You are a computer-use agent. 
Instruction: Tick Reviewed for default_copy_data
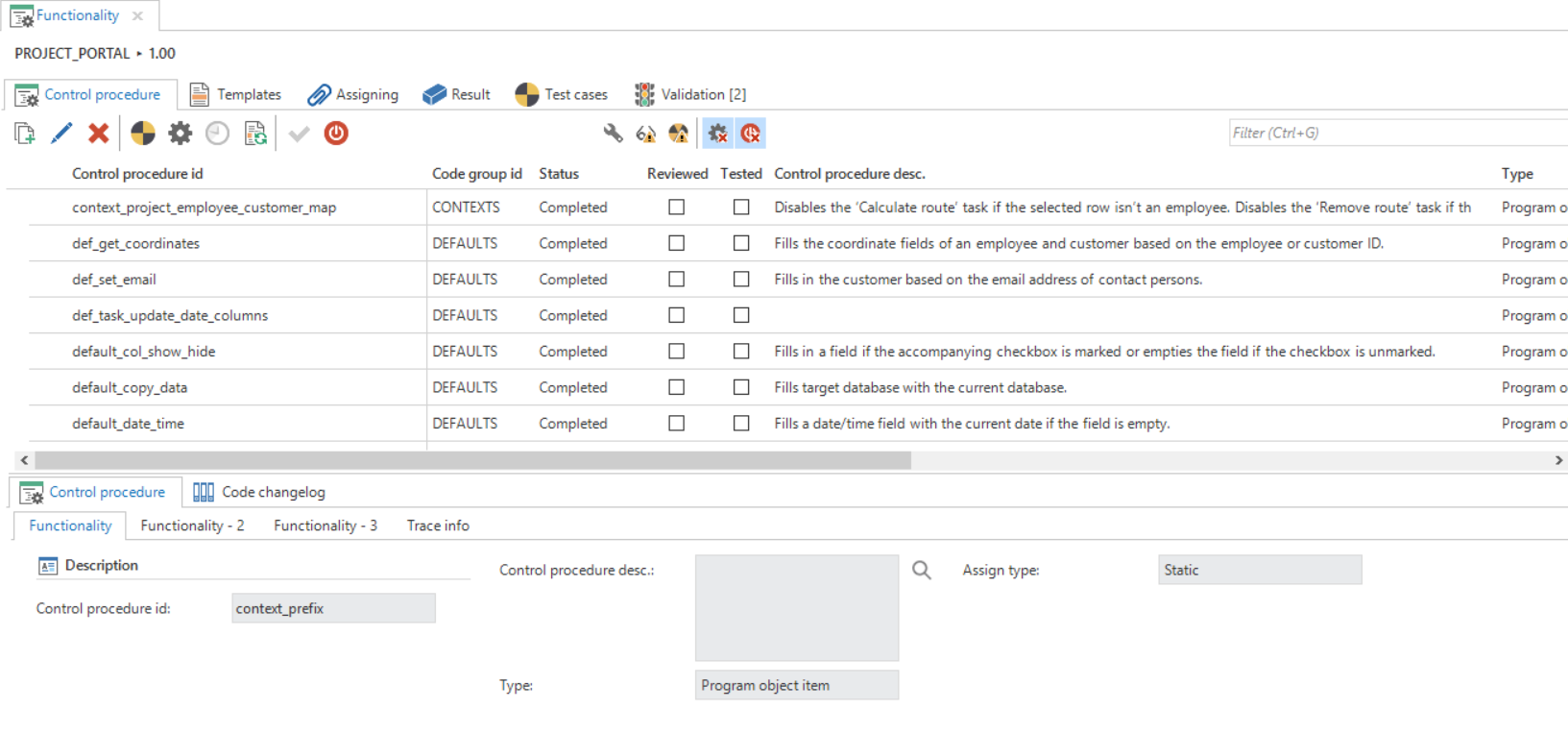tap(677, 387)
